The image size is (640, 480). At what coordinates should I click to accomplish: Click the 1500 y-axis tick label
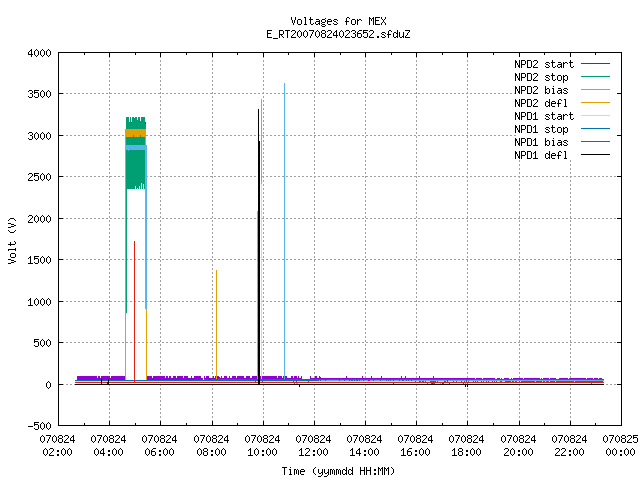point(39,260)
